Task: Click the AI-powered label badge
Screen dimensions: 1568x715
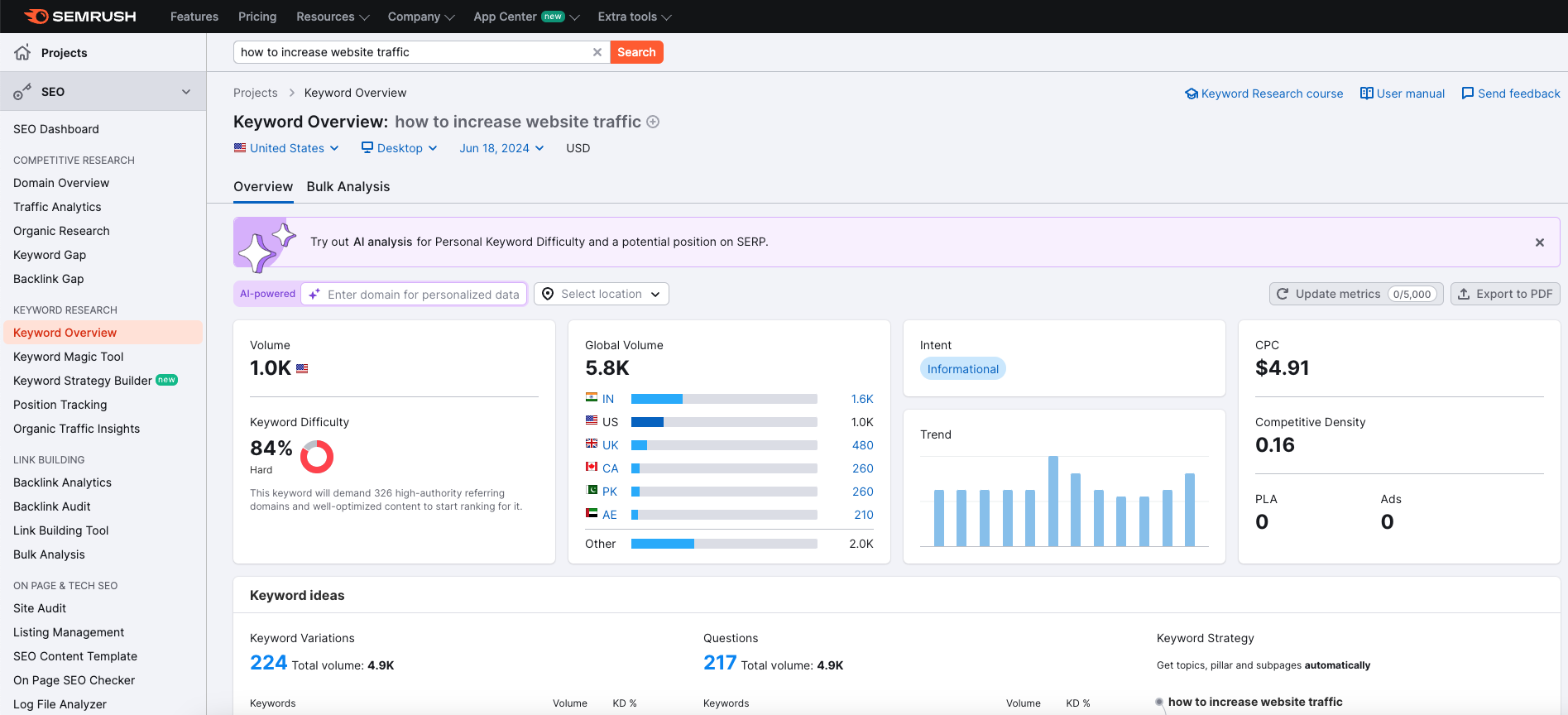Action: click(267, 294)
